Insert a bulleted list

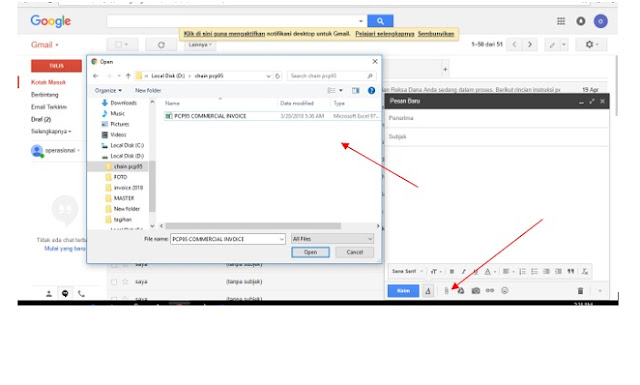pos(534,272)
